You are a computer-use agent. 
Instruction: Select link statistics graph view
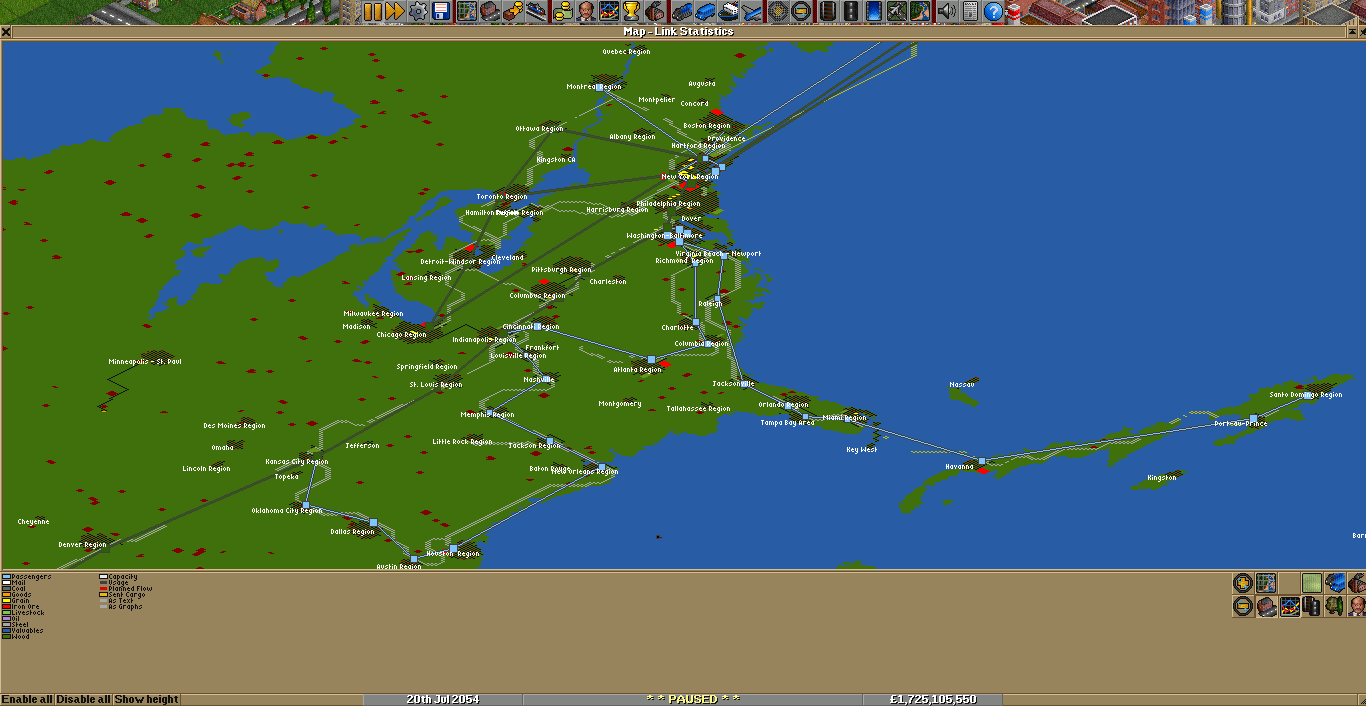coord(1289,606)
